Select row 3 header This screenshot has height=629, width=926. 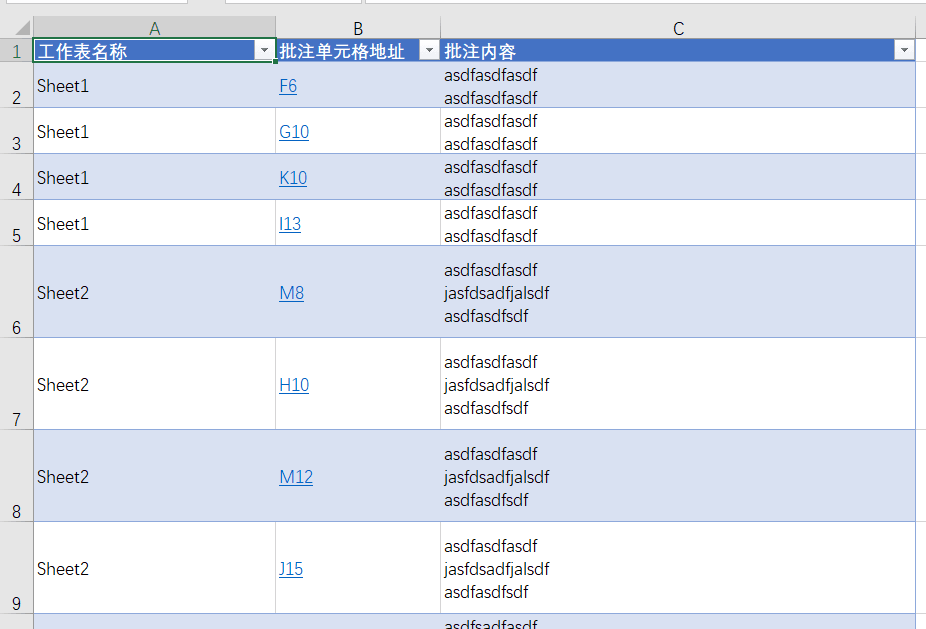tap(17, 131)
